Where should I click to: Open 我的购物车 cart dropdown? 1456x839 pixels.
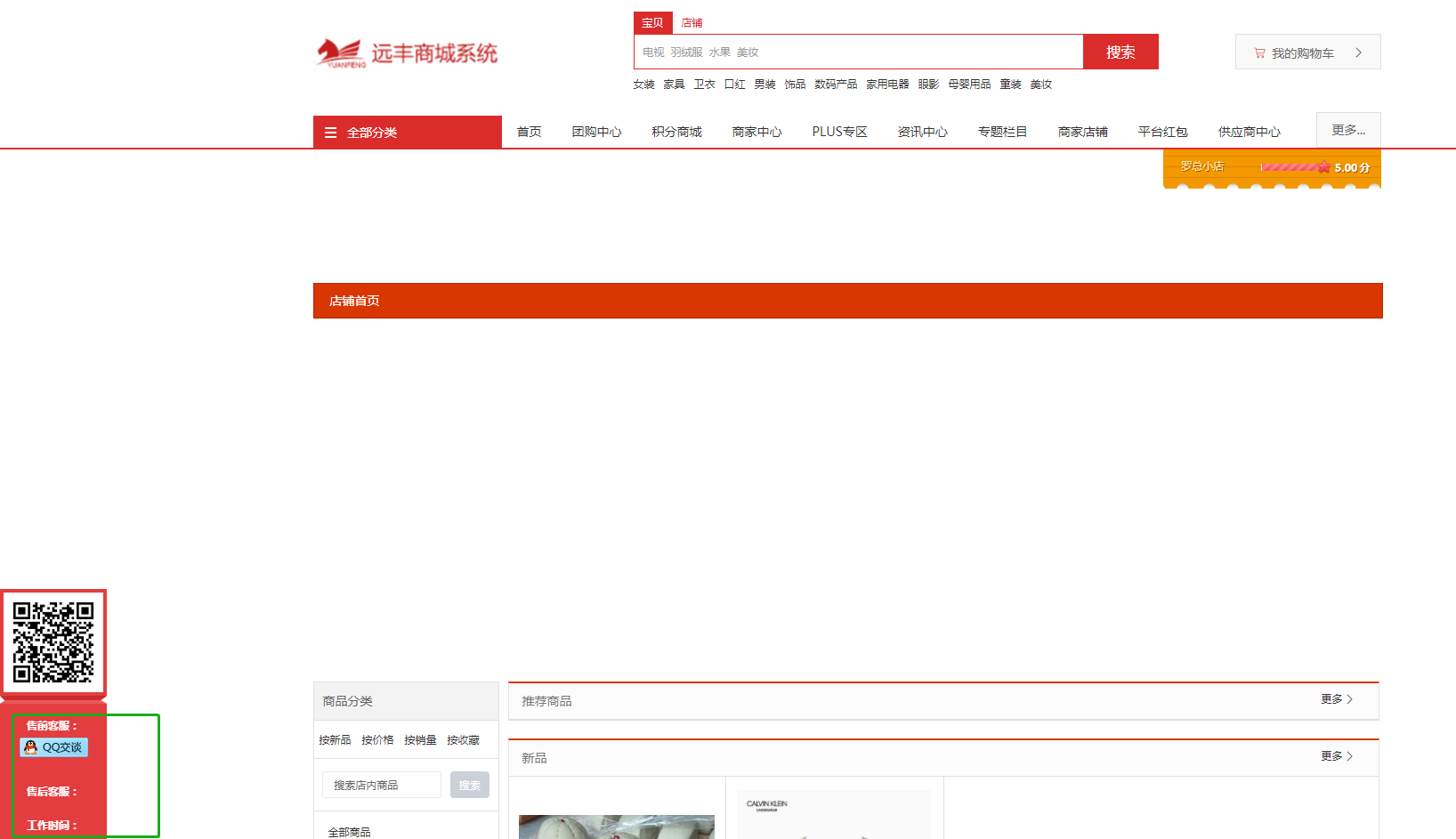[x=1307, y=52]
